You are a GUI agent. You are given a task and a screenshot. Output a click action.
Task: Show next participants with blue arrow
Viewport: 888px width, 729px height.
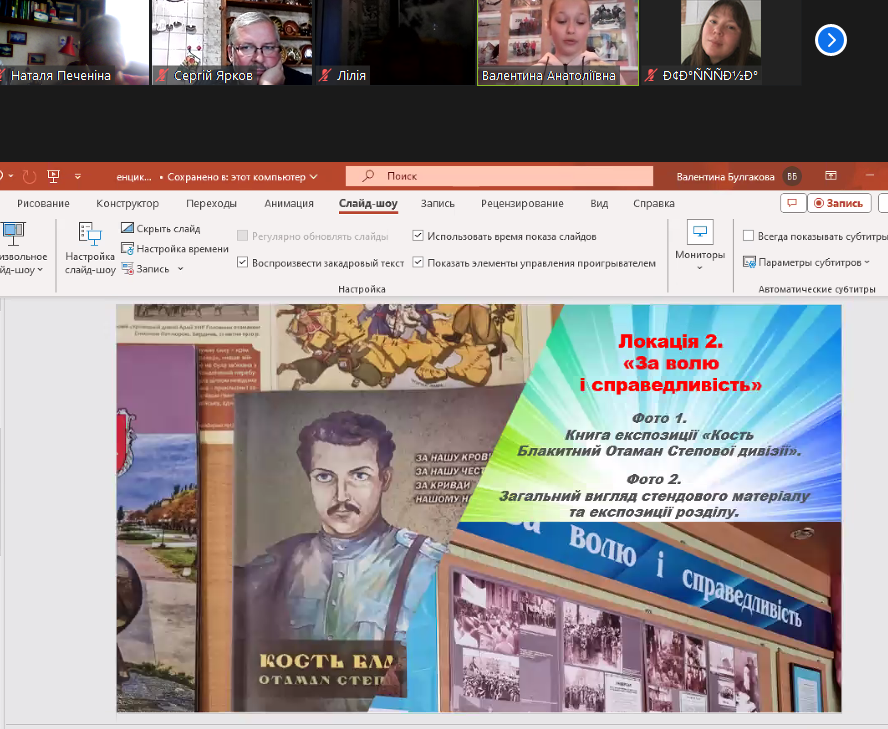831,40
